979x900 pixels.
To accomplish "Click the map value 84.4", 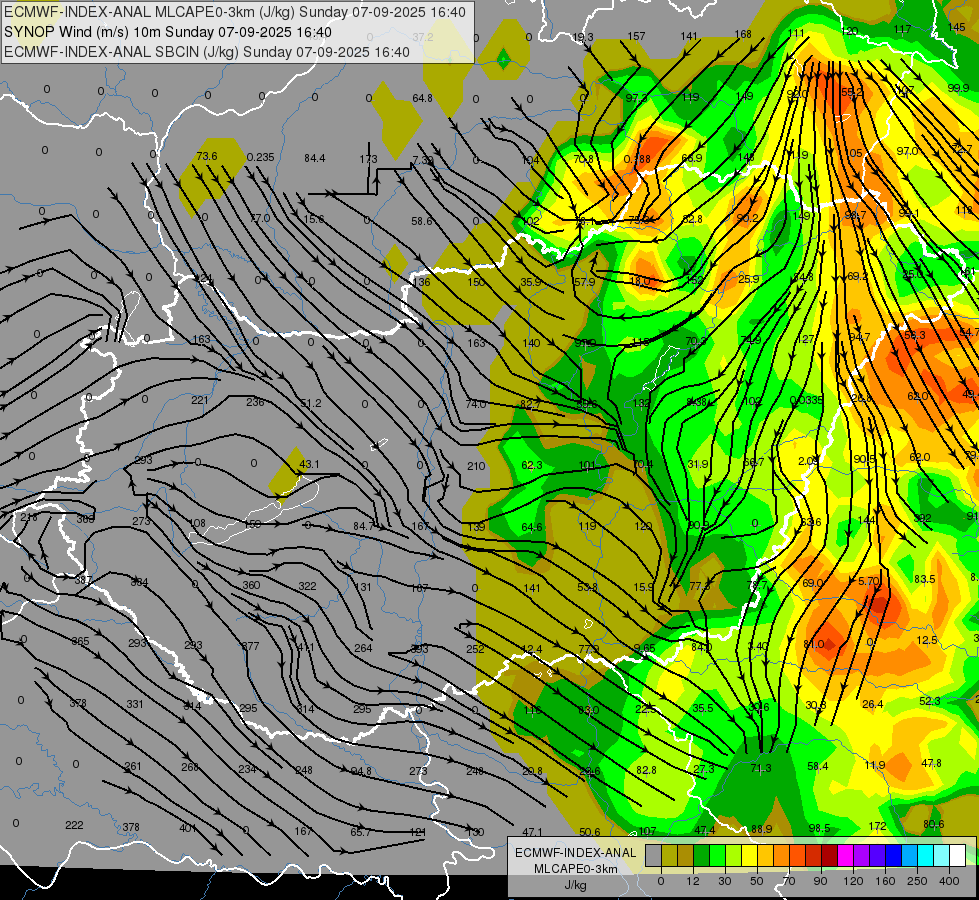I will pyautogui.click(x=315, y=159).
